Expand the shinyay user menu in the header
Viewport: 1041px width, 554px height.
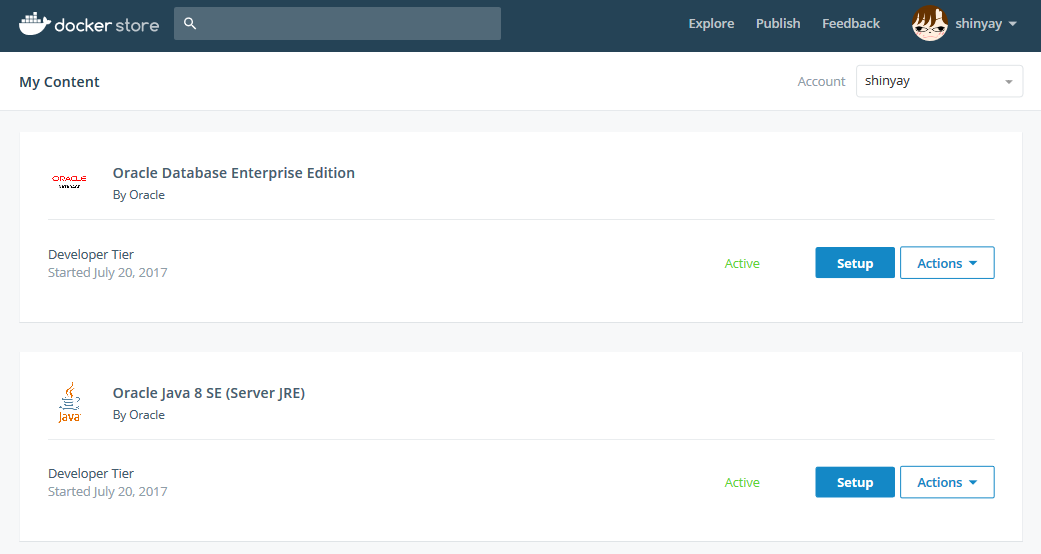986,24
